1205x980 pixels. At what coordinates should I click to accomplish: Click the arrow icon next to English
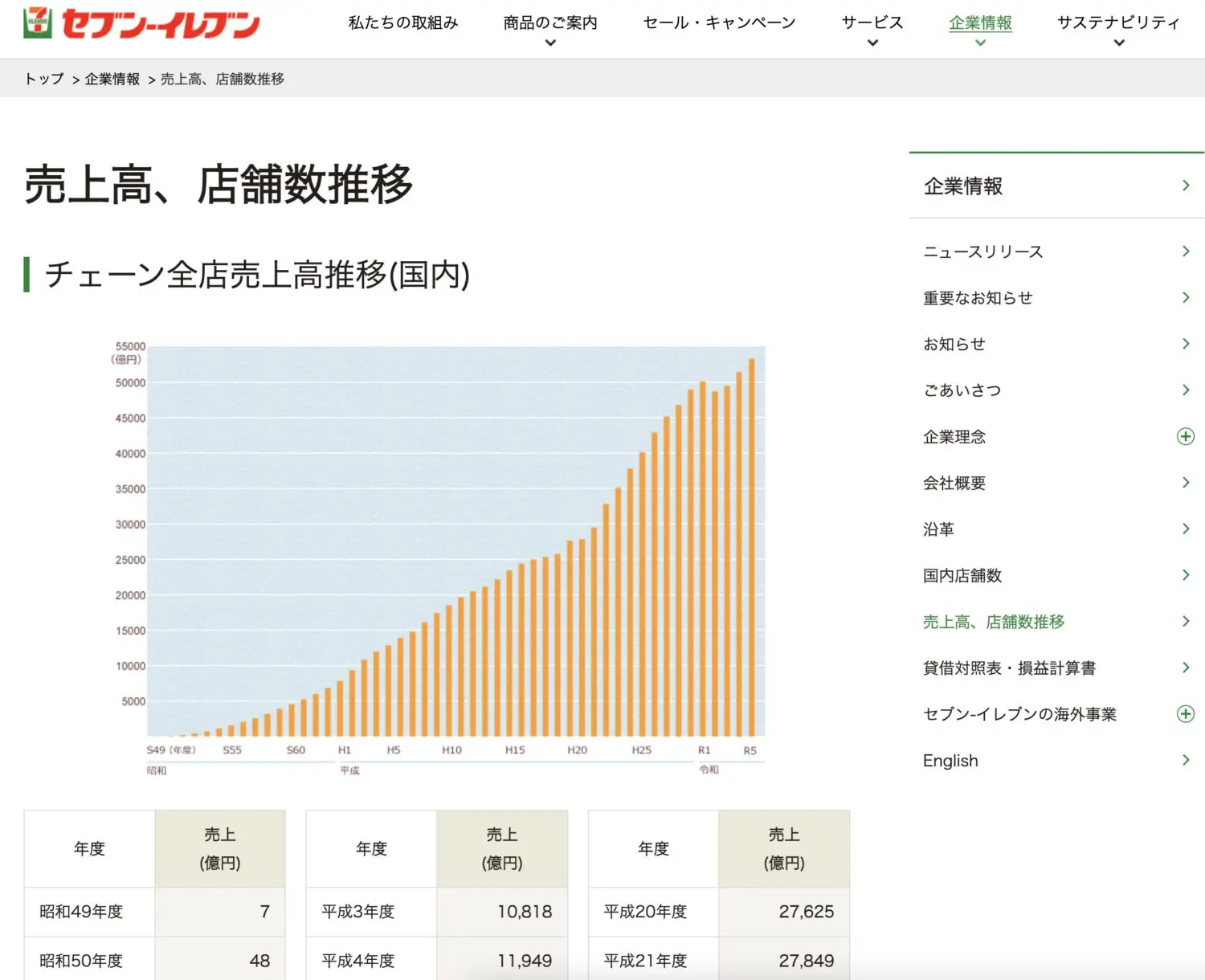click(1186, 760)
